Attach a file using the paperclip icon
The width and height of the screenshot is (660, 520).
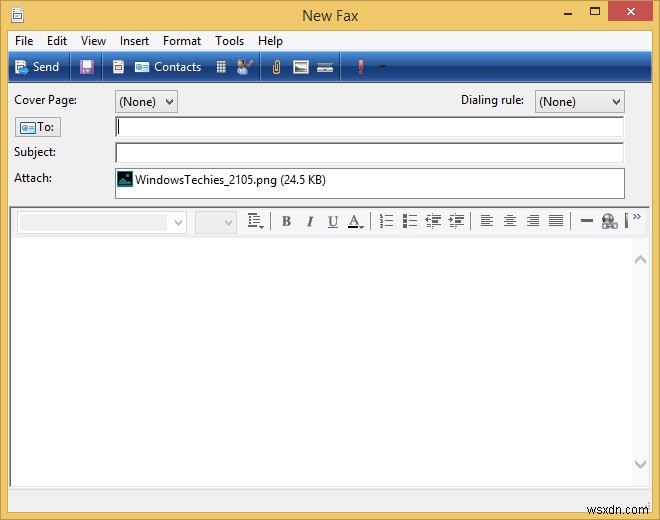(x=276, y=67)
